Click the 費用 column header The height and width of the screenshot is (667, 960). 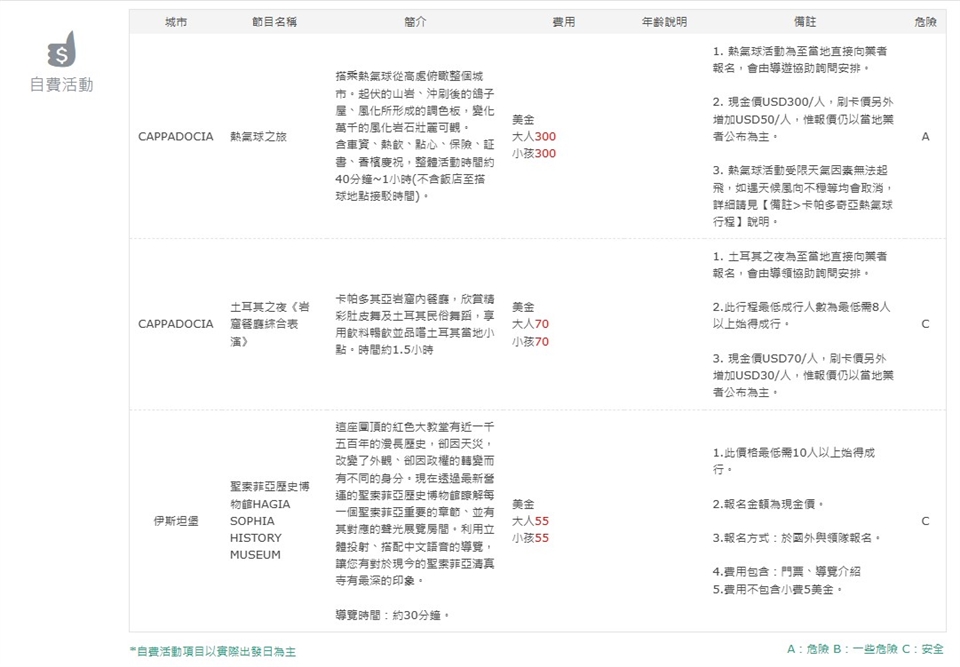tap(564, 22)
